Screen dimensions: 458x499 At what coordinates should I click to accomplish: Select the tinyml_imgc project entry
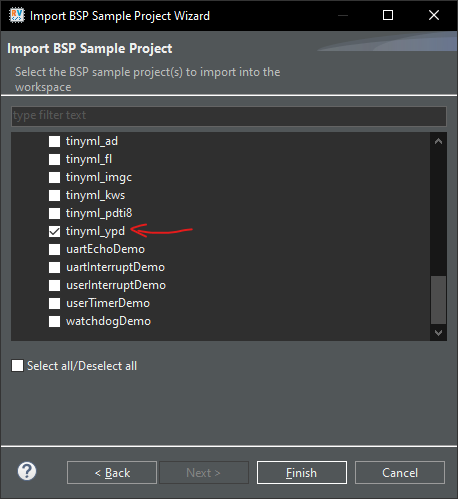99,177
